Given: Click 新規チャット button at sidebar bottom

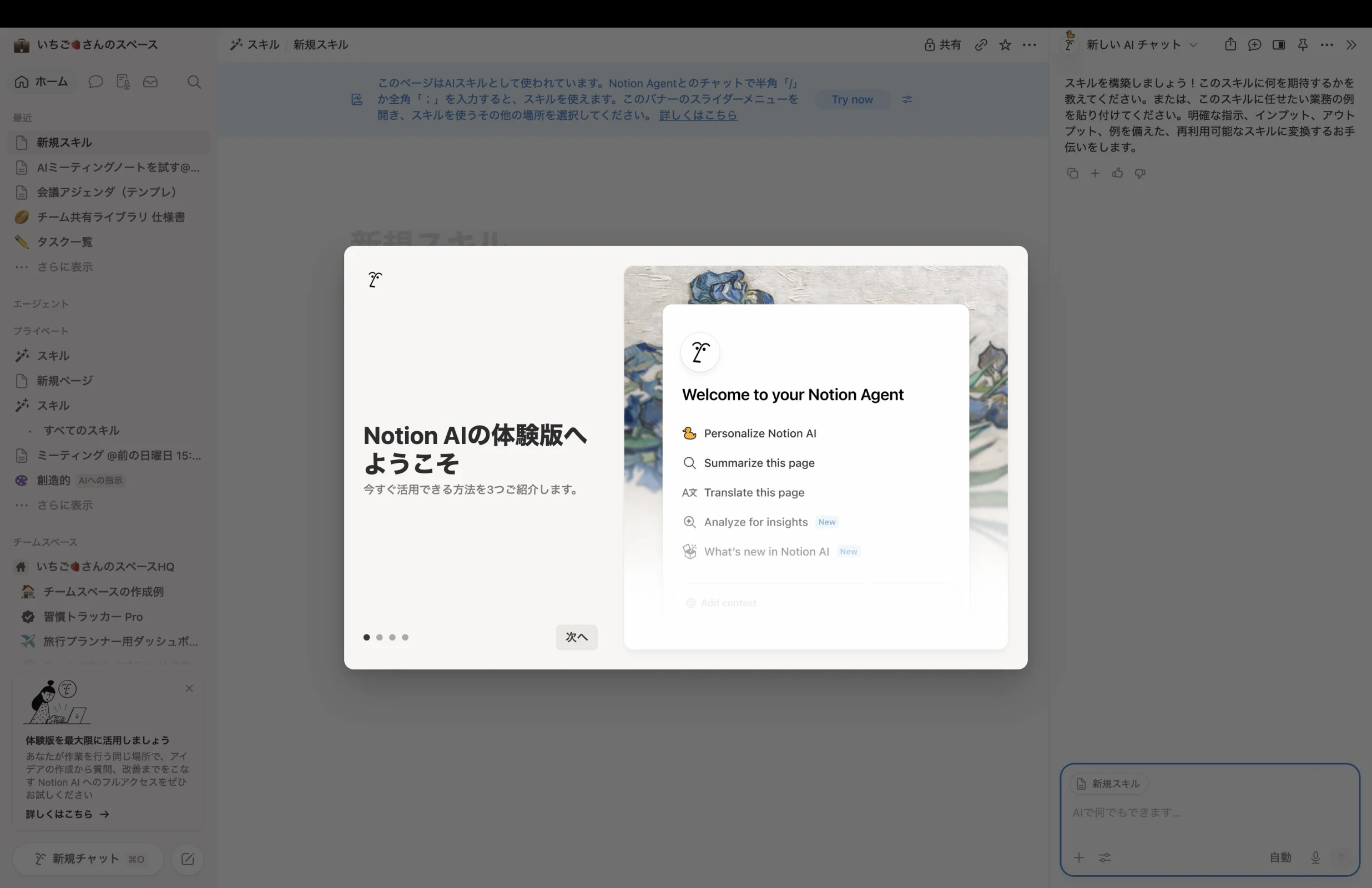Looking at the screenshot, I should [89, 859].
